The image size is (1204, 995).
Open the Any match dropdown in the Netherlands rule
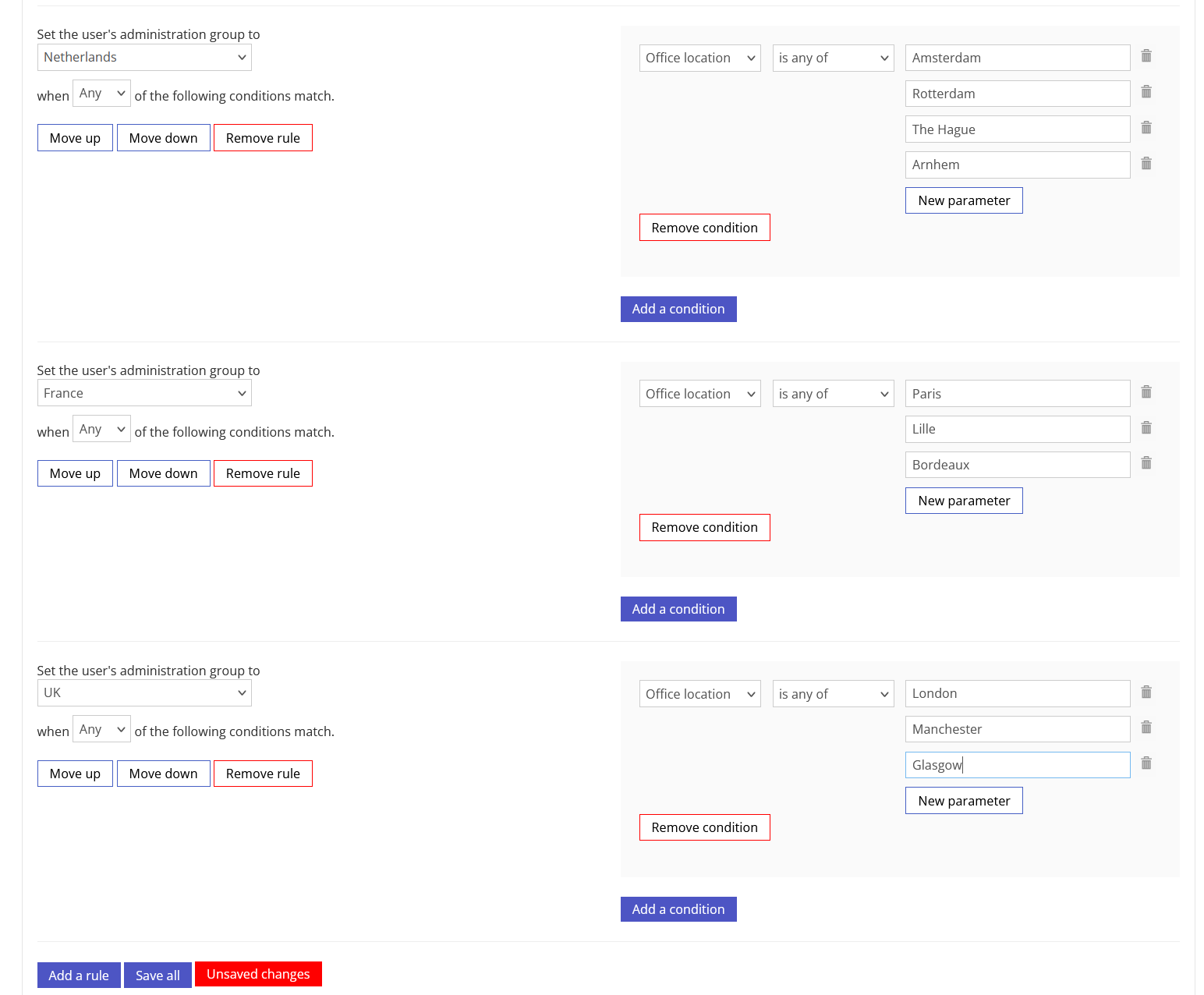click(x=101, y=94)
